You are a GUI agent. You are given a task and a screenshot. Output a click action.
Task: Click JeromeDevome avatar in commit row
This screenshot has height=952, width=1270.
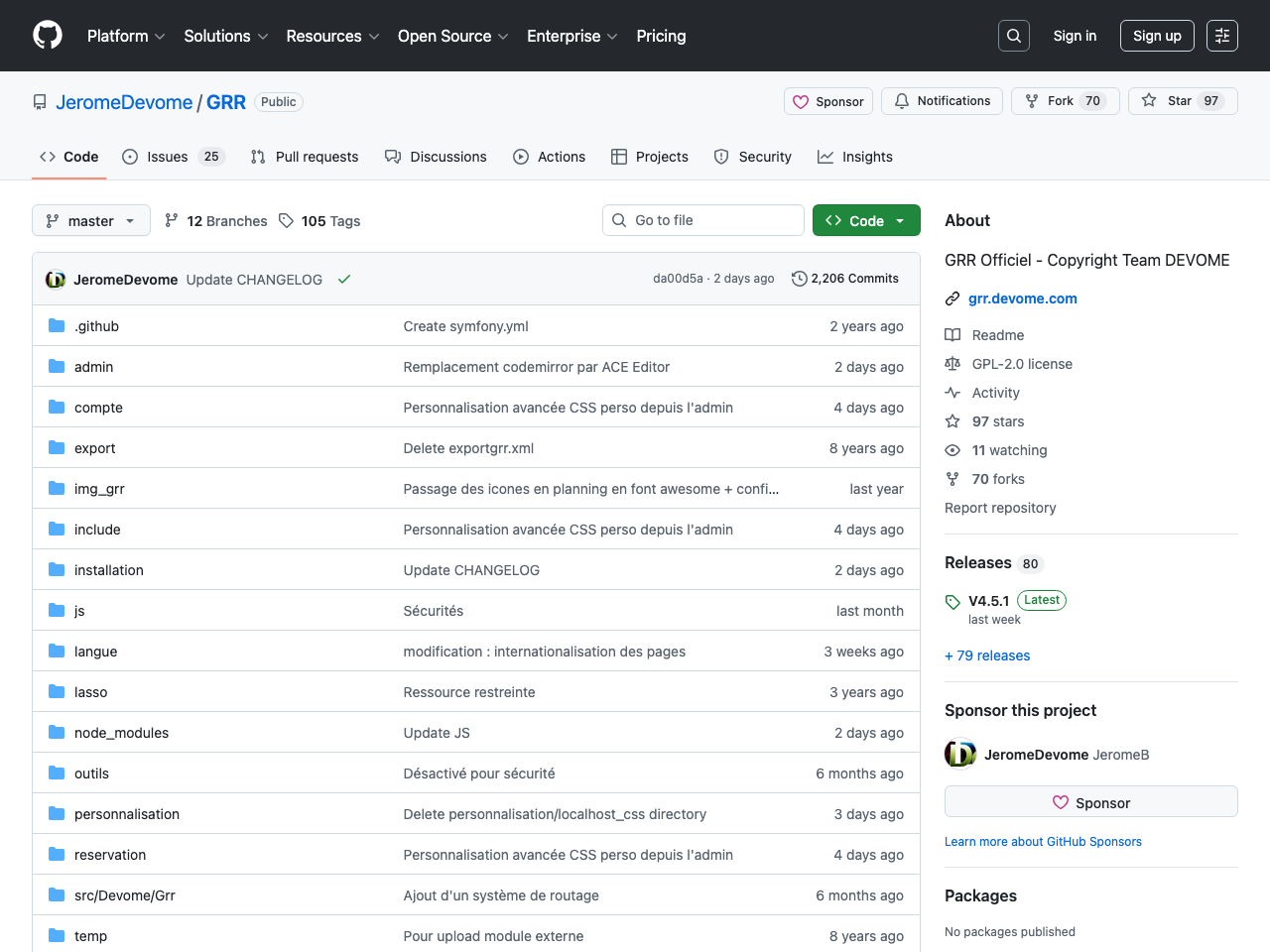[56, 280]
